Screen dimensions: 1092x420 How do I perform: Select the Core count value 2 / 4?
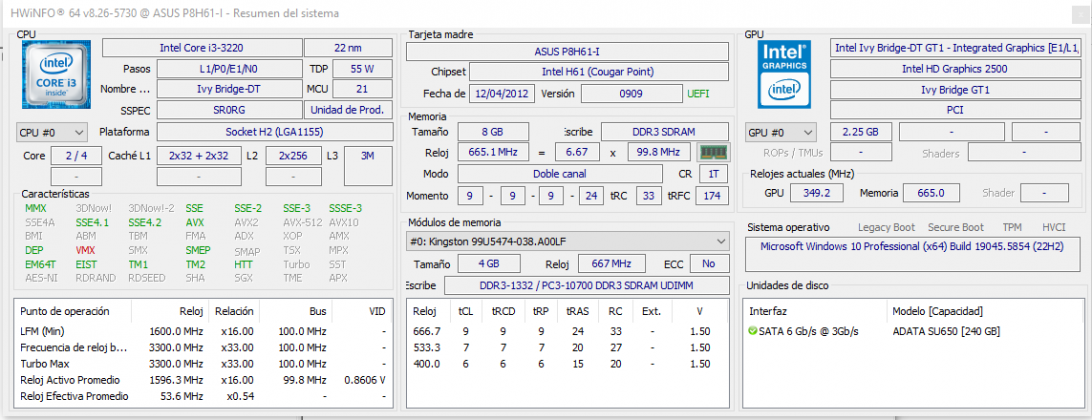(x=76, y=156)
